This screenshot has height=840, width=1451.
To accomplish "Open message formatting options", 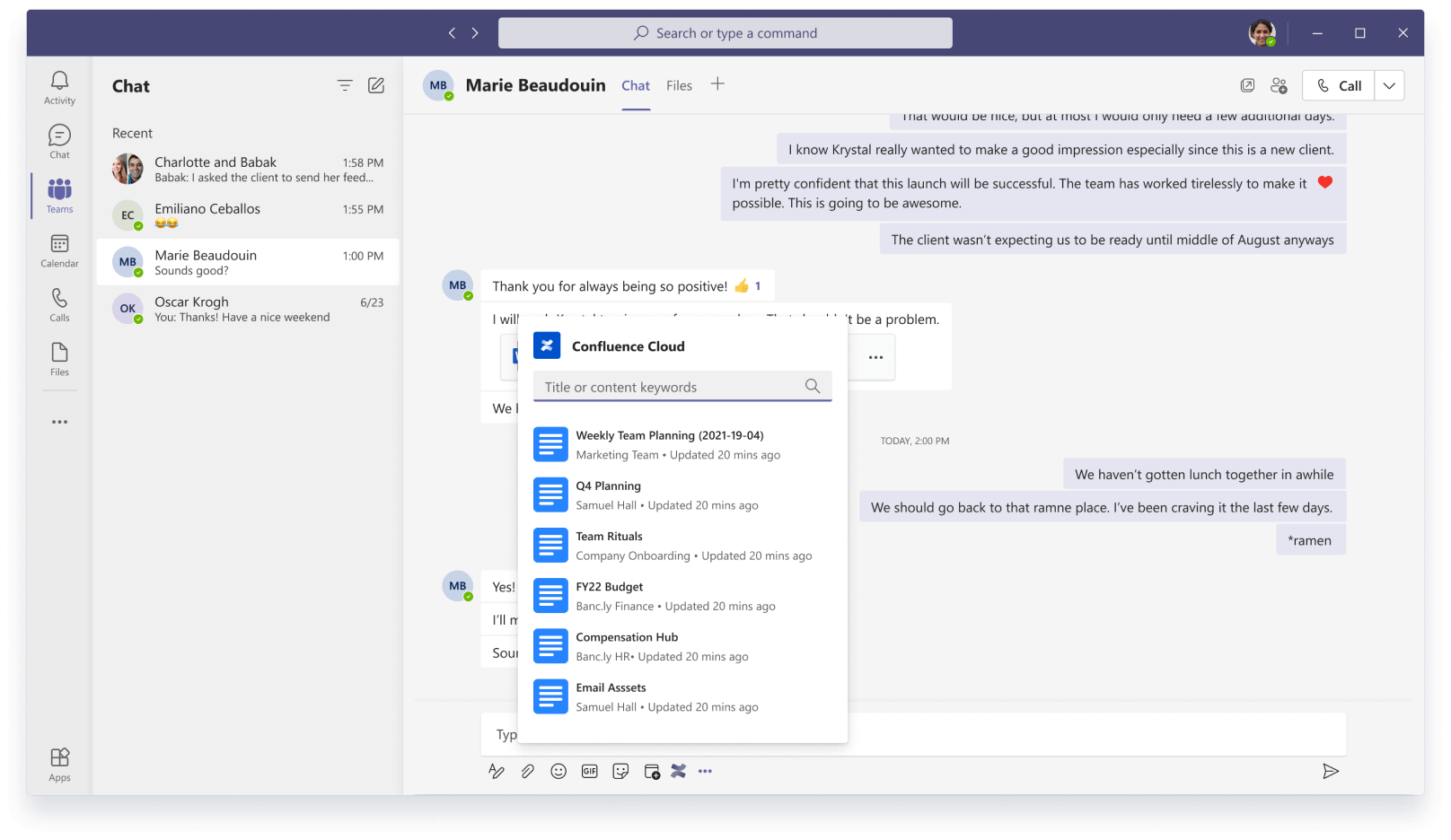I will tap(497, 771).
